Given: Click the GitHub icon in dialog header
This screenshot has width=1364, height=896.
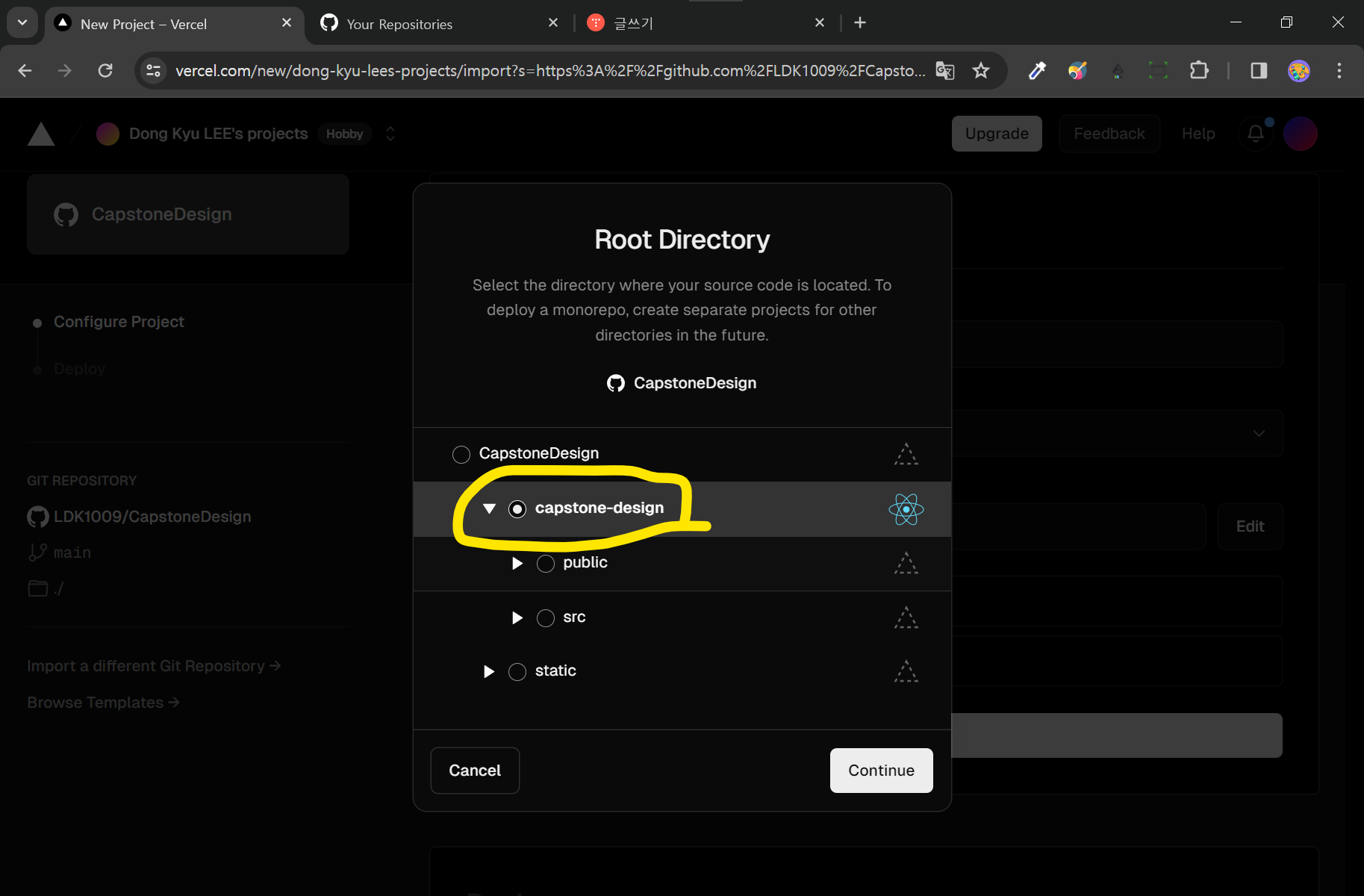Looking at the screenshot, I should click(616, 383).
